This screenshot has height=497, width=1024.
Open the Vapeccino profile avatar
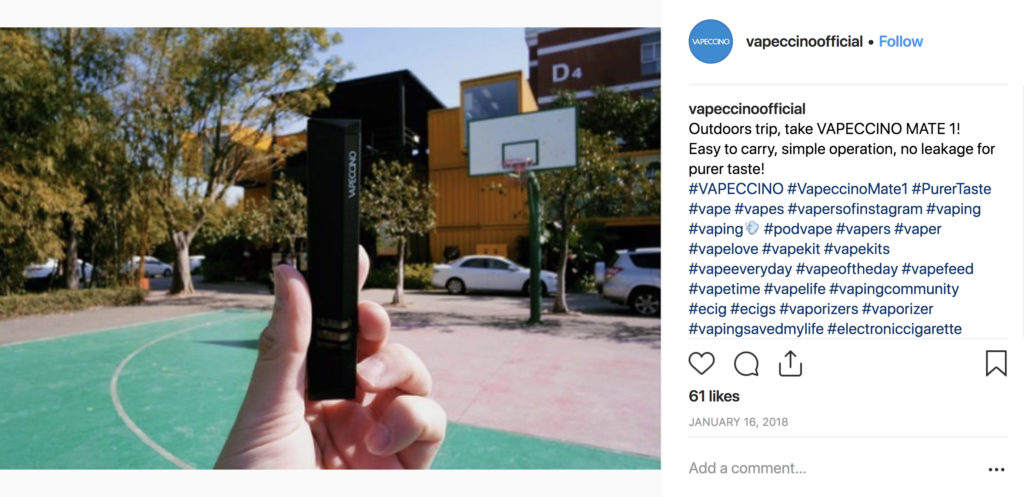coord(711,41)
